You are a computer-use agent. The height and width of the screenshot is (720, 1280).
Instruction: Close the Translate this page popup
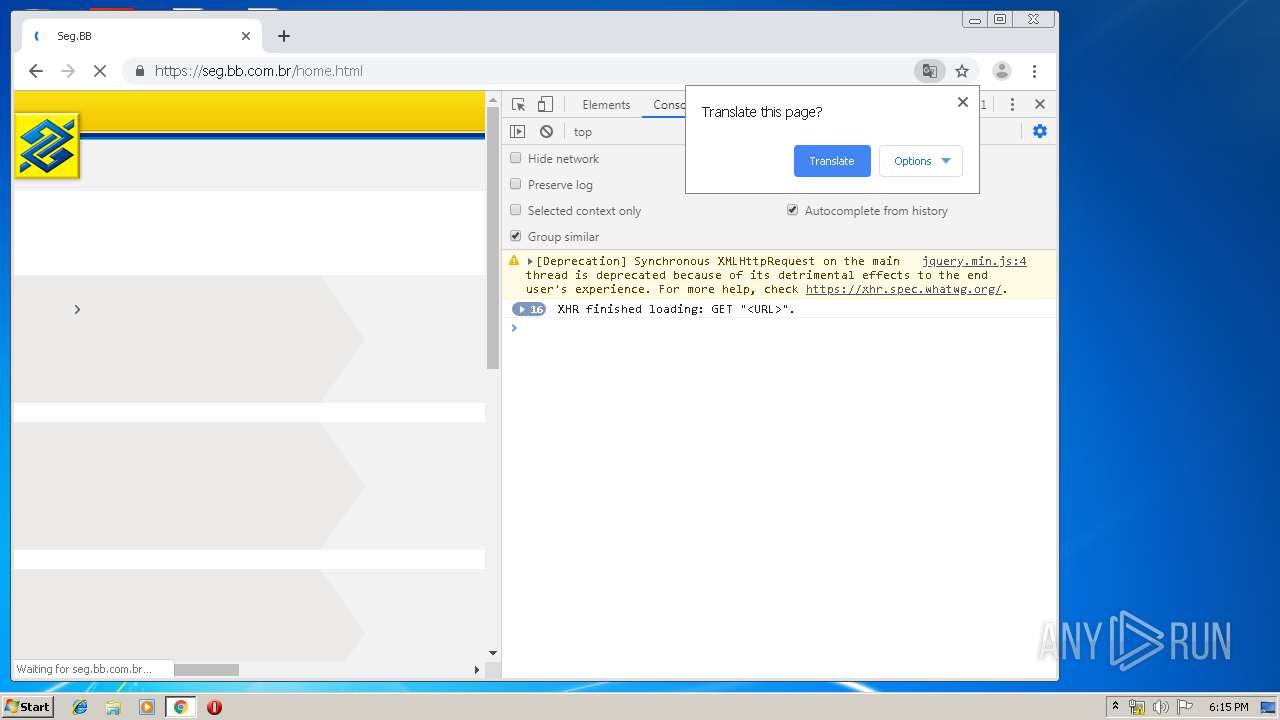tap(963, 102)
